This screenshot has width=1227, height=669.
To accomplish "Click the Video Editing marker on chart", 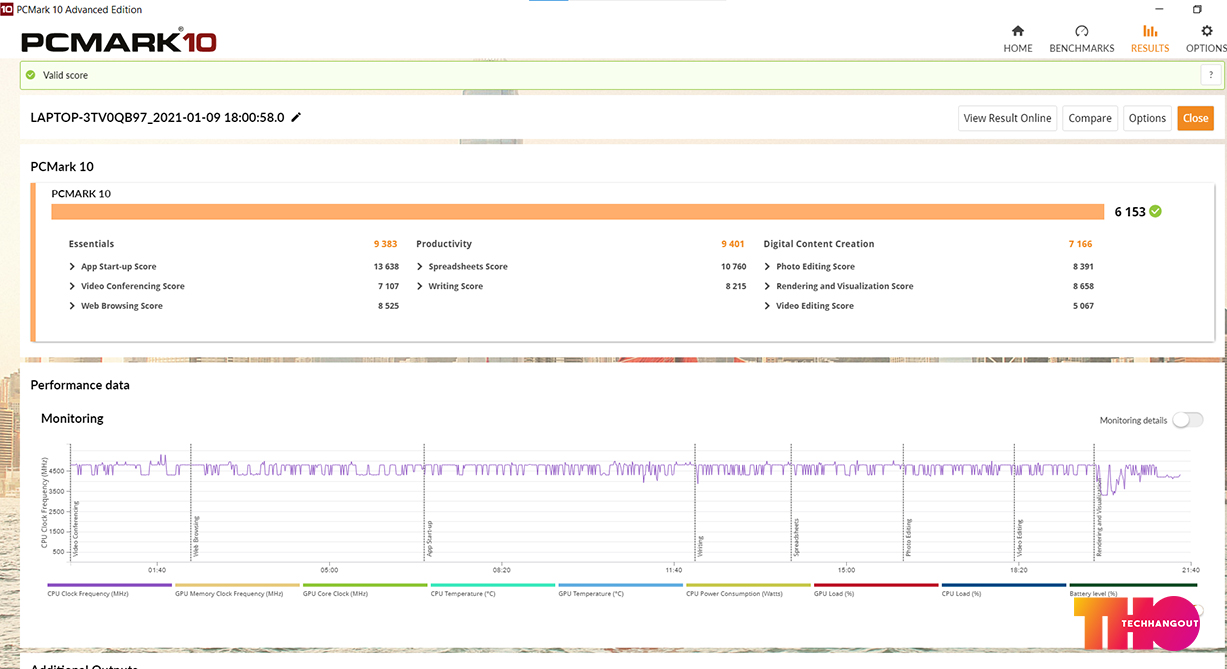I will point(1019,538).
